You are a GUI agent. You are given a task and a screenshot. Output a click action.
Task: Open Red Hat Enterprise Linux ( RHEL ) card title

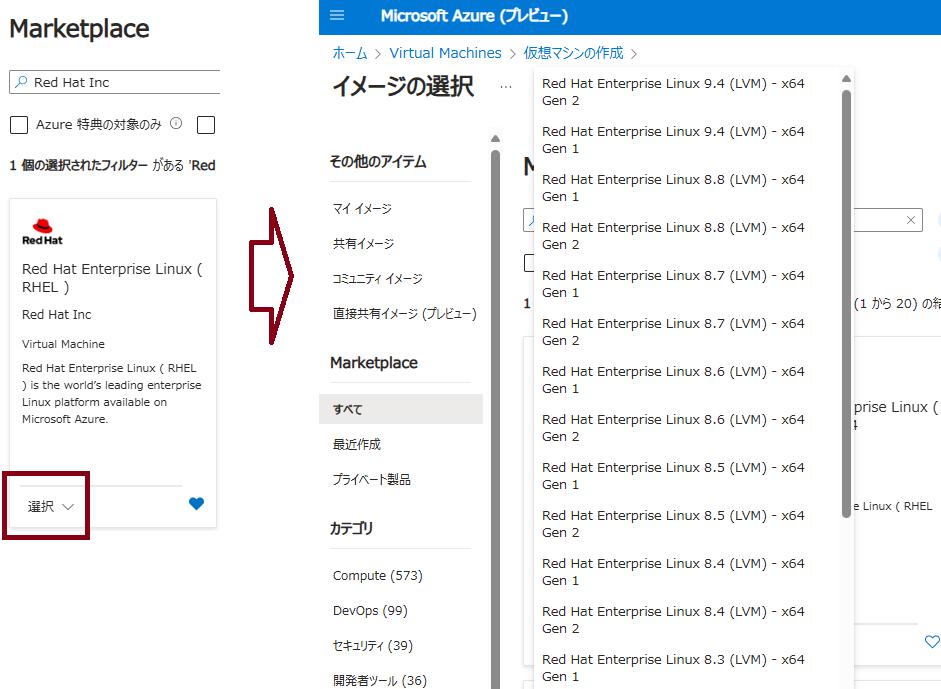click(x=112, y=278)
